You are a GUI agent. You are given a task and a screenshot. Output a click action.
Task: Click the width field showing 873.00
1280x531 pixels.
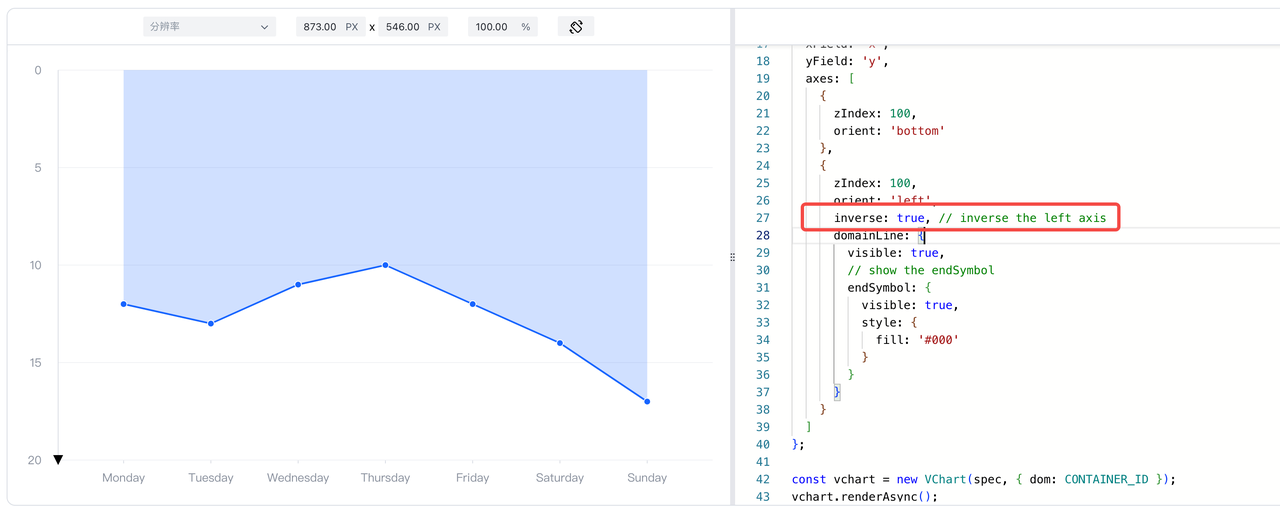[x=330, y=27]
